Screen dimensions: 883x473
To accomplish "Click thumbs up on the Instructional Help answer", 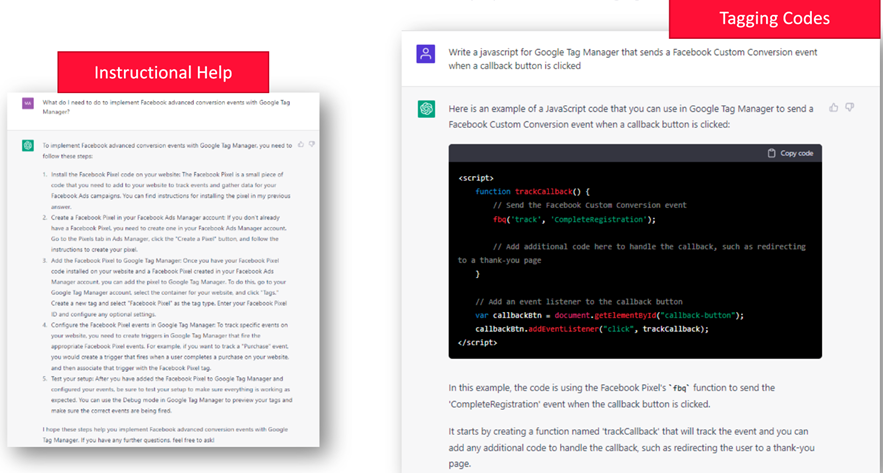I will [301, 145].
